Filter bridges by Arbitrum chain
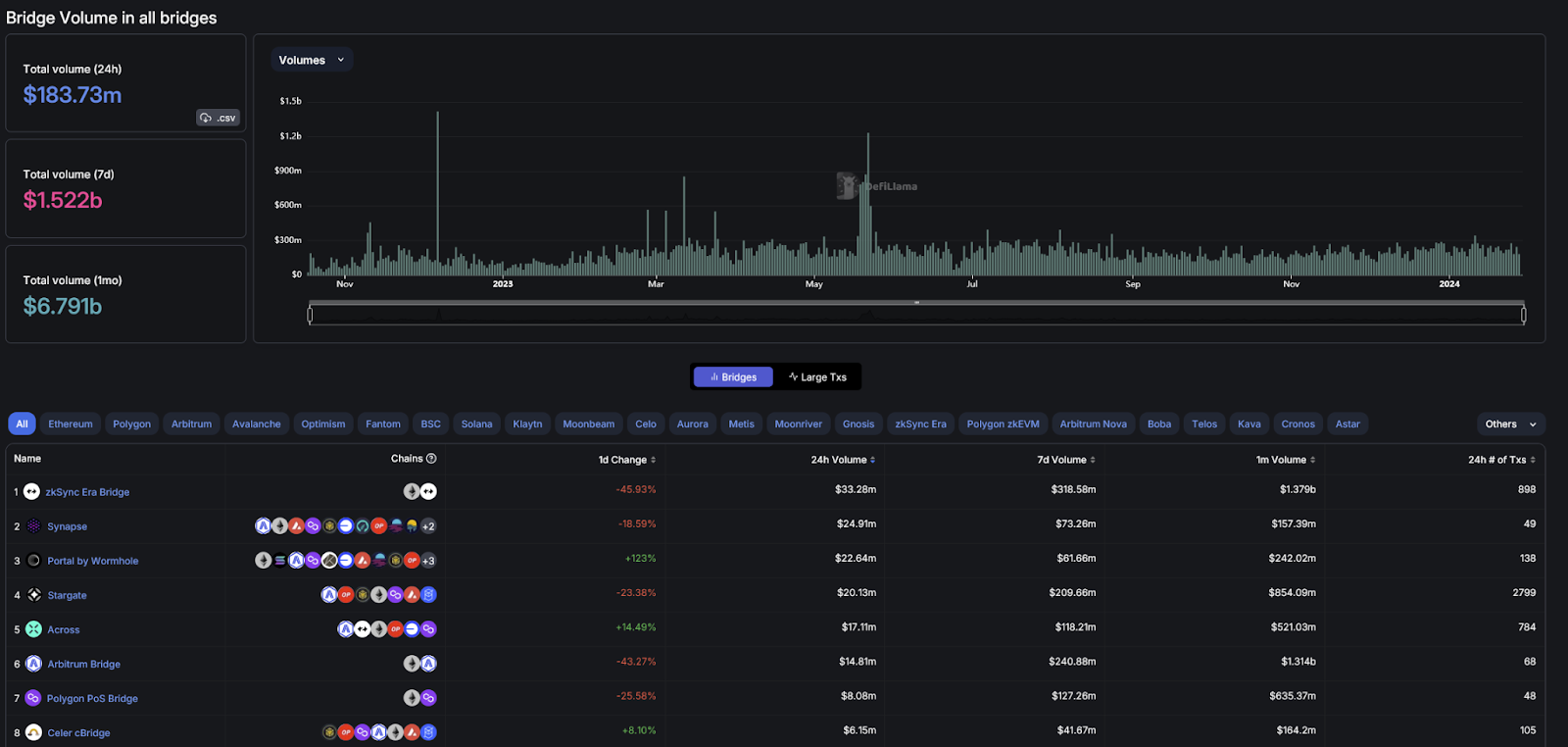The height and width of the screenshot is (747, 1568). pos(191,424)
